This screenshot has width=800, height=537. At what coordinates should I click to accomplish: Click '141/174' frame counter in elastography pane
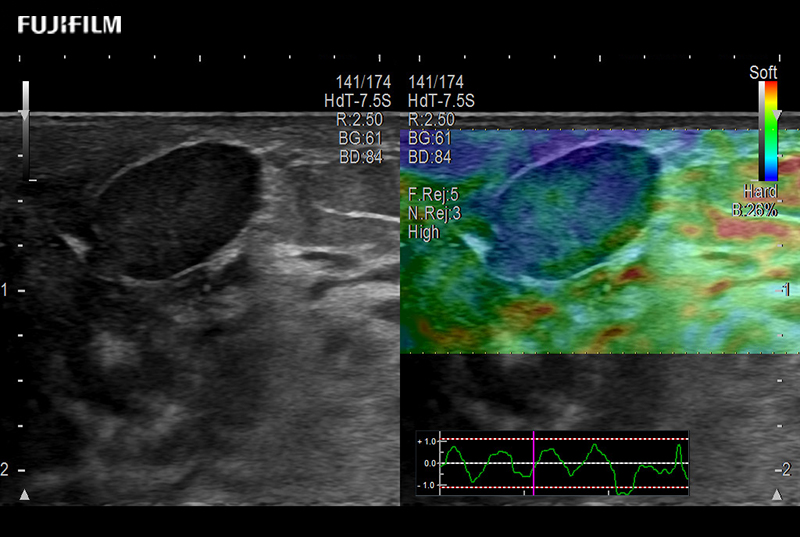(x=436, y=82)
